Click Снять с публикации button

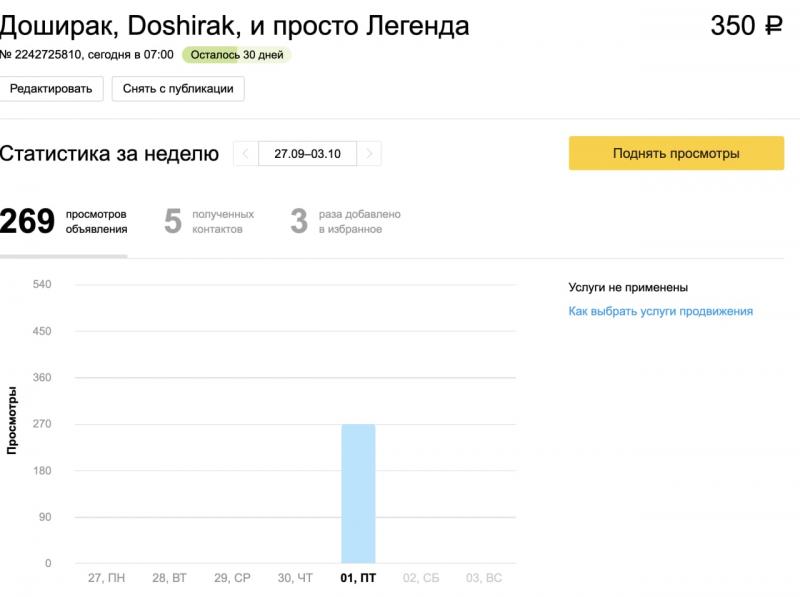click(x=178, y=89)
